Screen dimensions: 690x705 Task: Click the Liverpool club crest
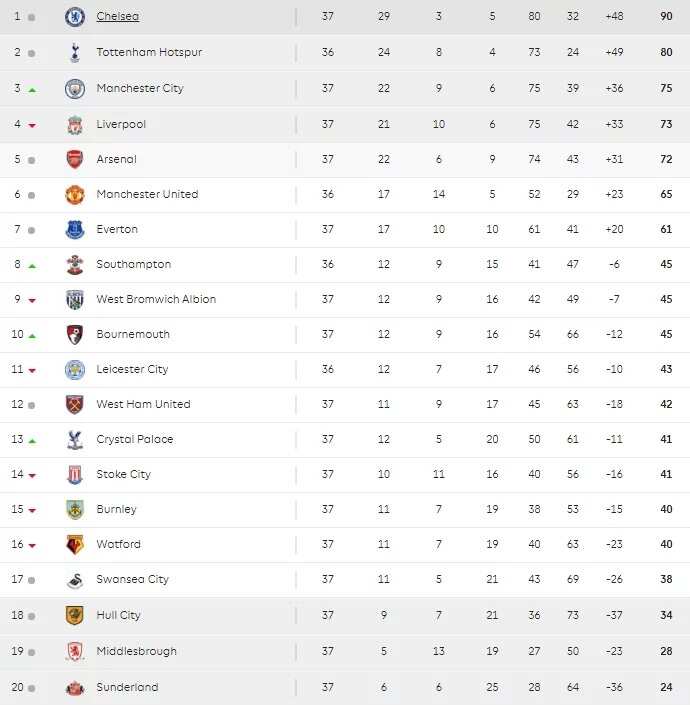75,125
